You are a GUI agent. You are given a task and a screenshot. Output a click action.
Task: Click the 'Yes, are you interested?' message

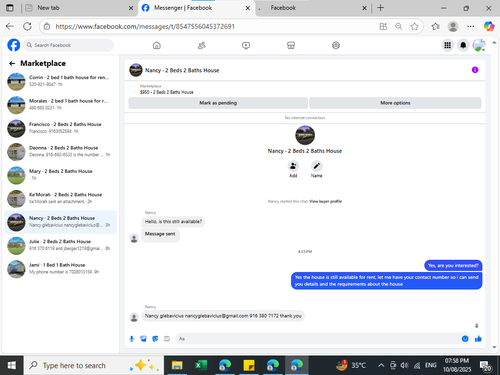point(453,265)
